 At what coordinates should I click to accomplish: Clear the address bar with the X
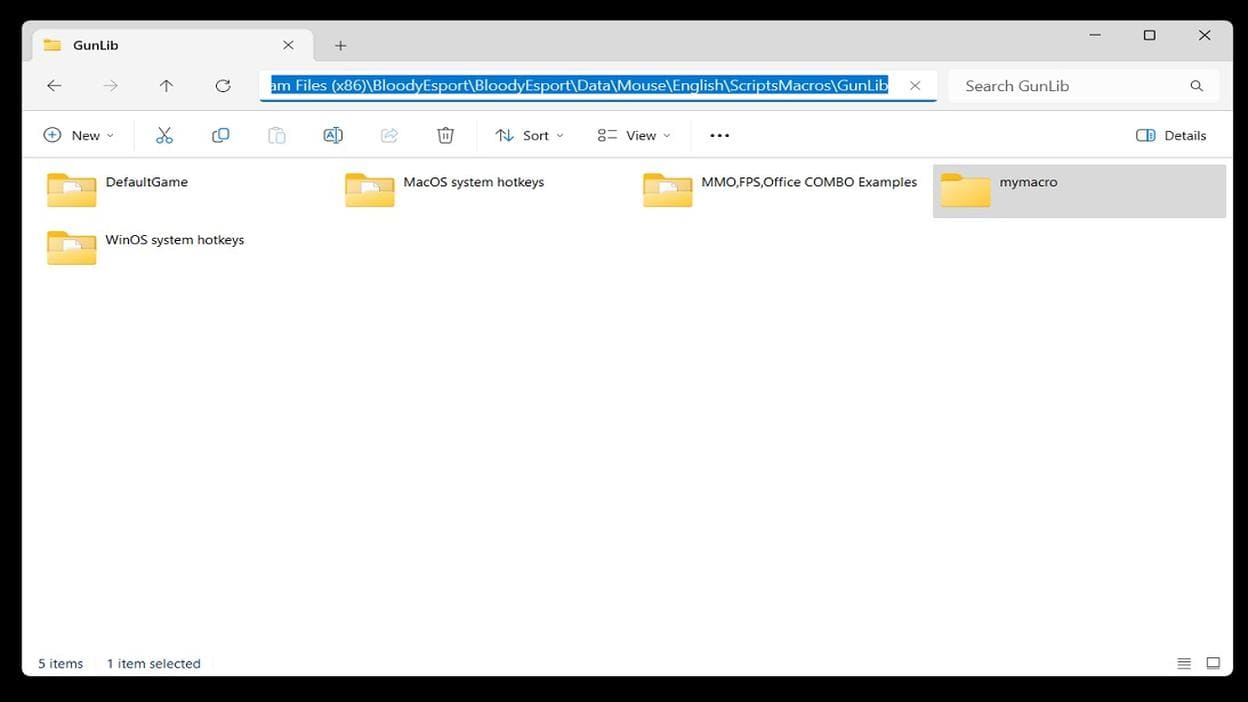pyautogui.click(x=915, y=86)
